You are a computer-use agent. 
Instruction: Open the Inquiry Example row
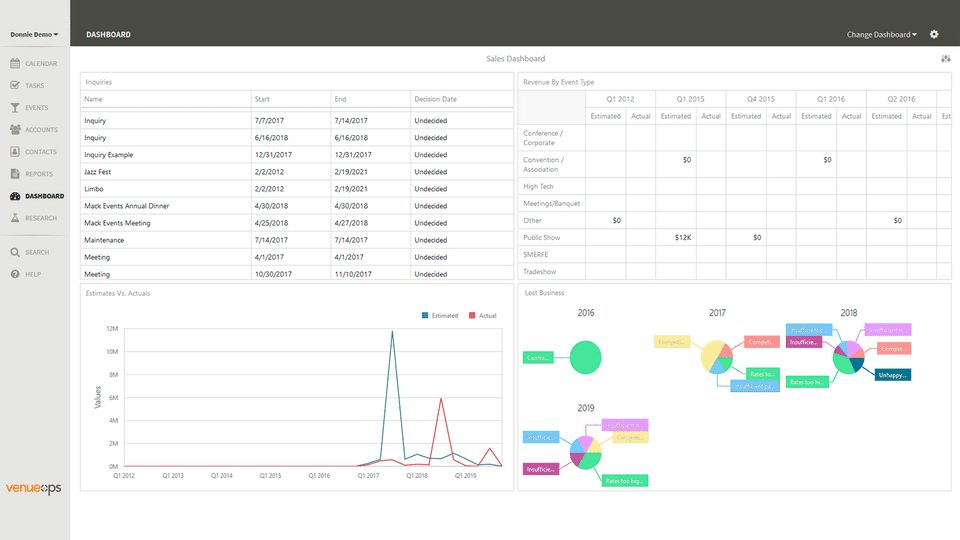point(296,155)
